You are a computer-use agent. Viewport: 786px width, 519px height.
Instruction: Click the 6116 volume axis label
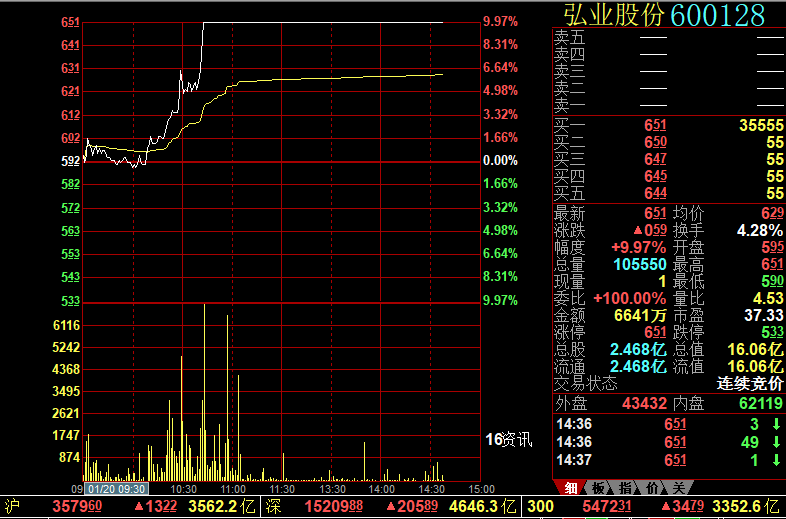pyautogui.click(x=67, y=325)
